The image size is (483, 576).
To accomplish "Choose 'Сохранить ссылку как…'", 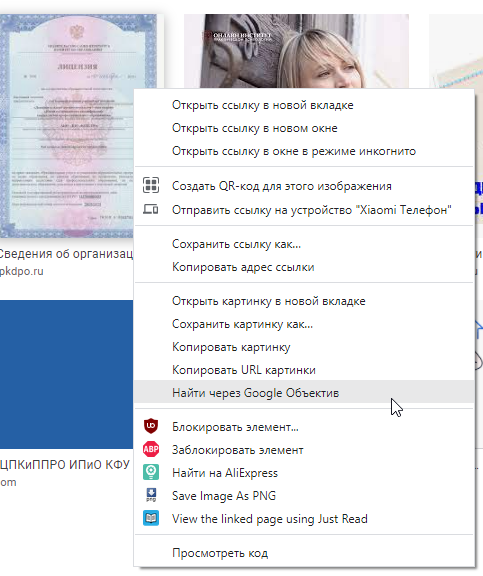I will 305,244.
